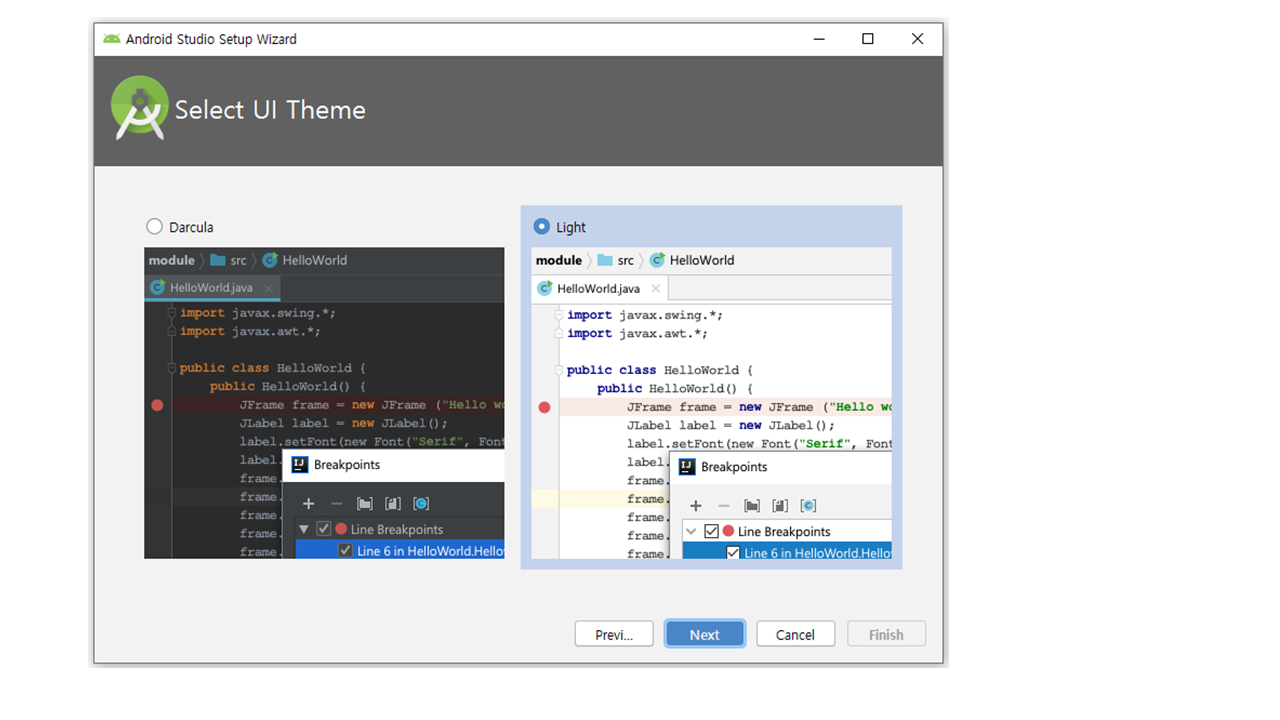Click the Next button
The image size is (1280, 720).
pos(704,634)
